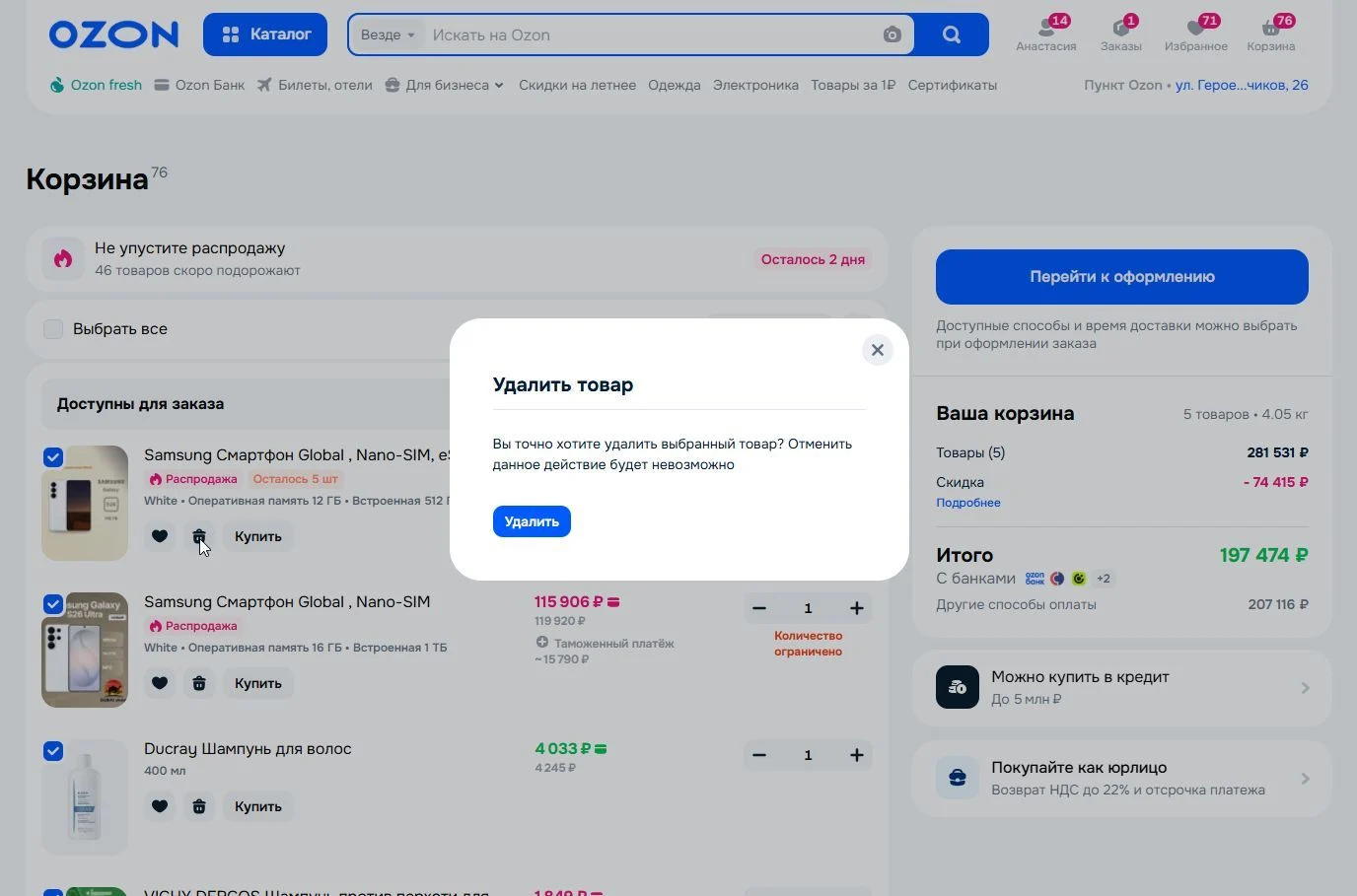Uncheck the Ducray shampoo checkbox
The height and width of the screenshot is (896, 1357).
(53, 750)
